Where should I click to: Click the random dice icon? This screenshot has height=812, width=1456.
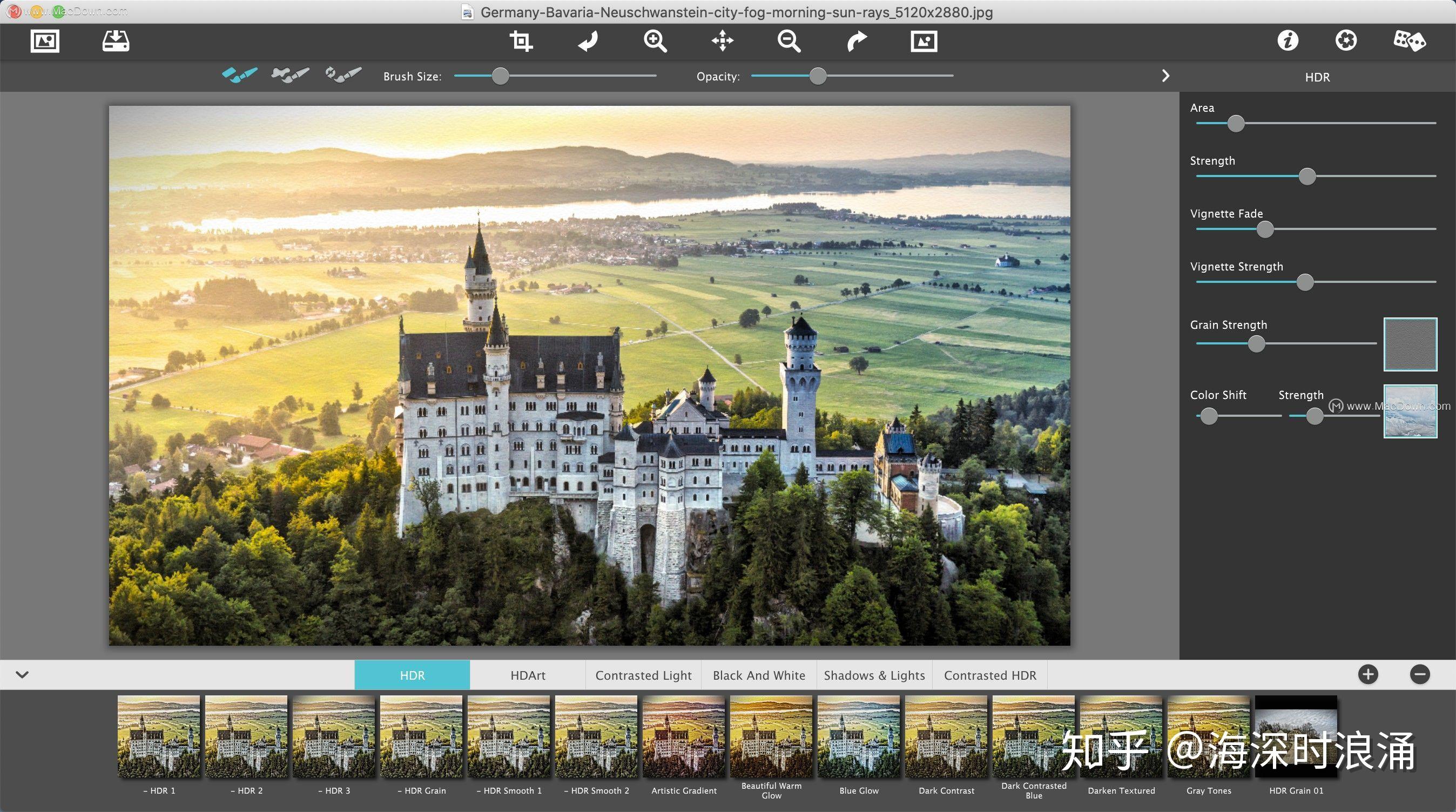(x=1409, y=41)
